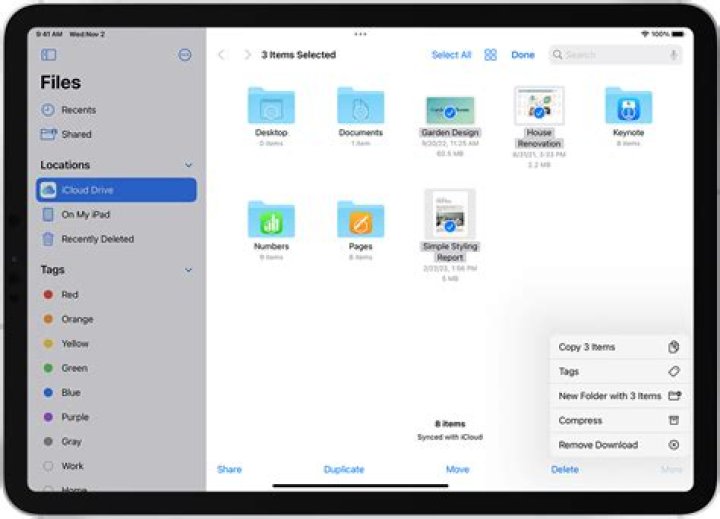Select the Documents folder
Image resolution: width=720 pixels, height=519 pixels.
click(360, 106)
